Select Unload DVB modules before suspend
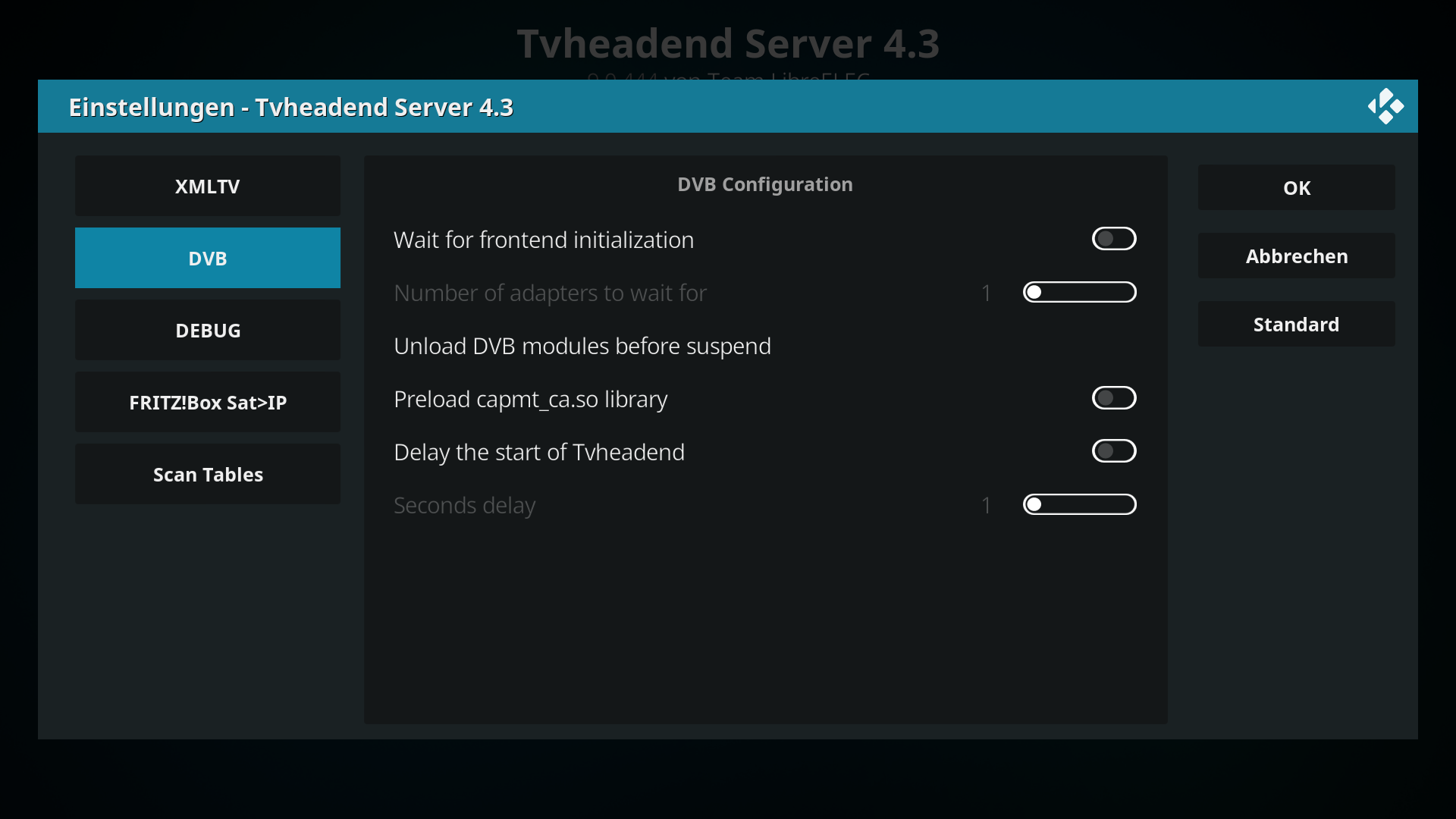Screen dimensions: 1456x819 coord(765,346)
